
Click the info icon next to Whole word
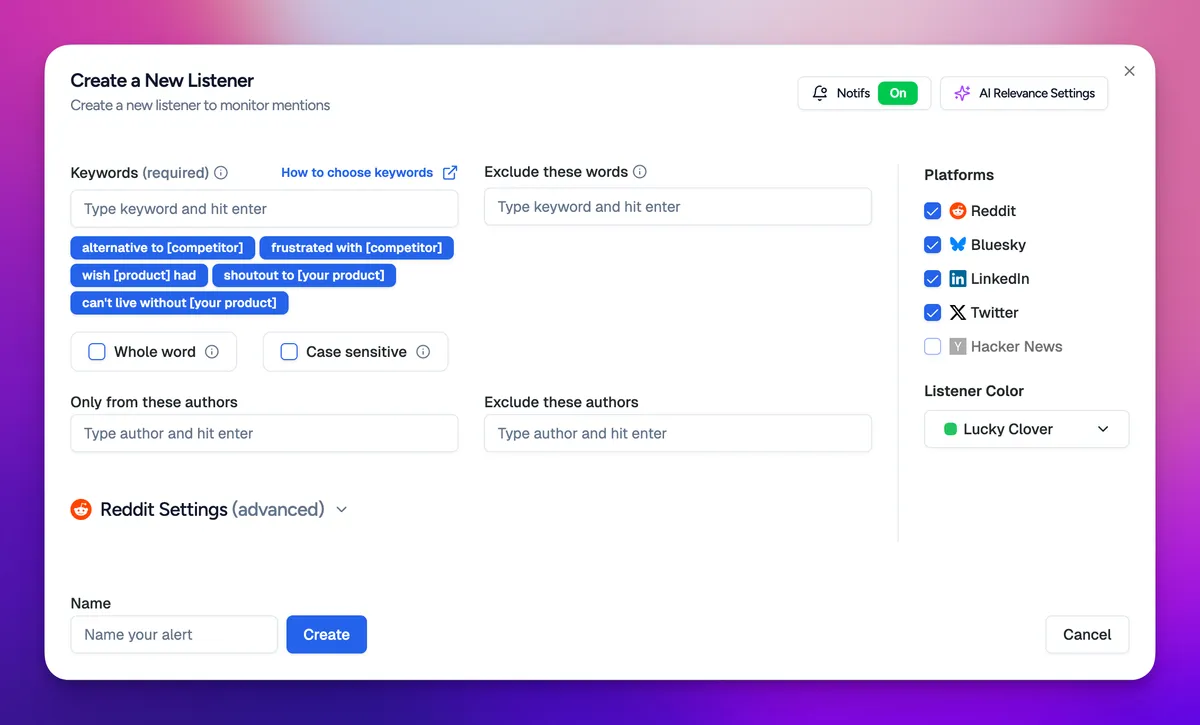(x=212, y=352)
